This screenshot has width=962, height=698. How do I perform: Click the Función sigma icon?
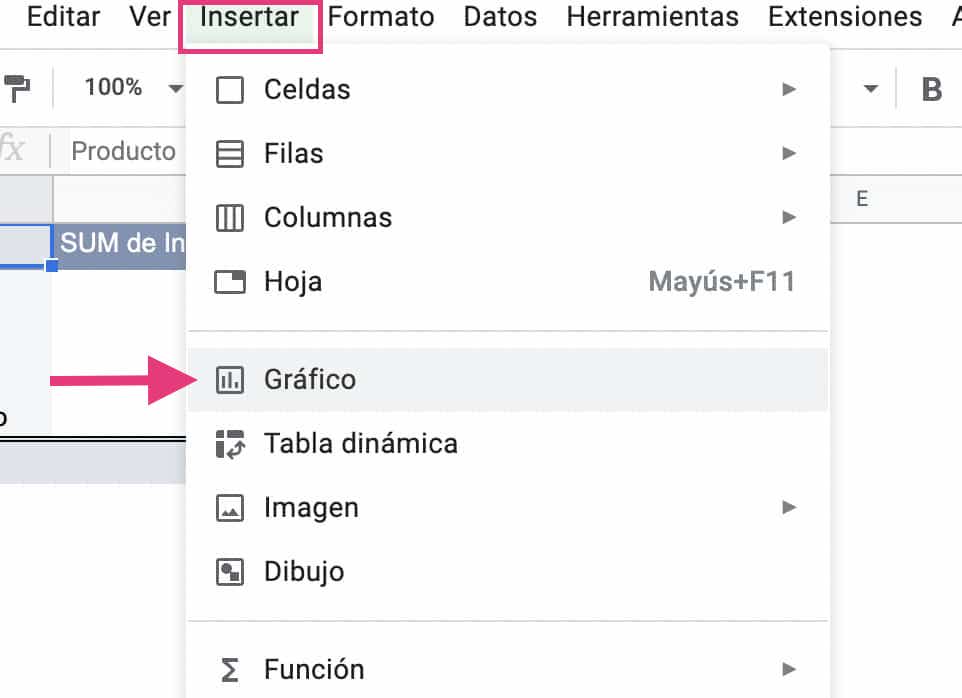coord(230,669)
